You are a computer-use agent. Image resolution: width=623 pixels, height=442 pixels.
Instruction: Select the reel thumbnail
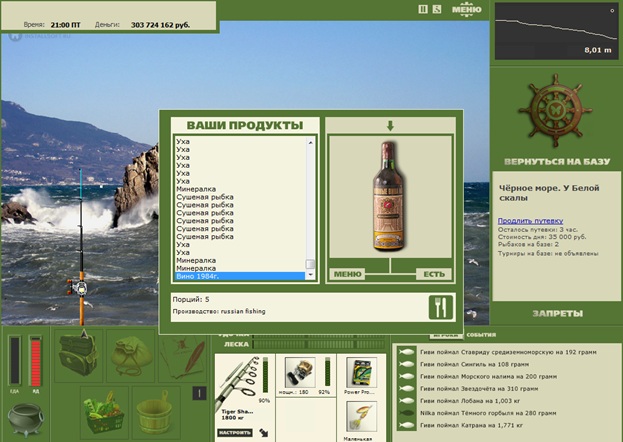tap(300, 372)
